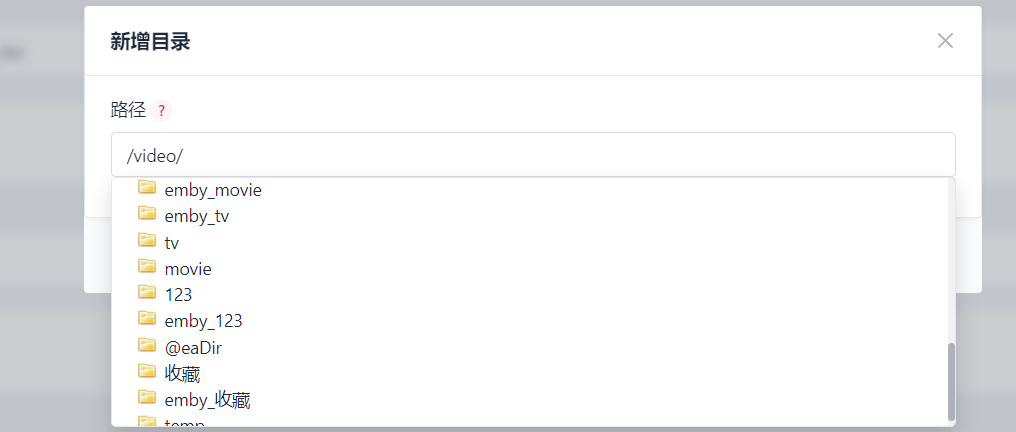Viewport: 1016px width, 432px height.
Task: Select the partially visible temp folder
Action: pos(185,424)
